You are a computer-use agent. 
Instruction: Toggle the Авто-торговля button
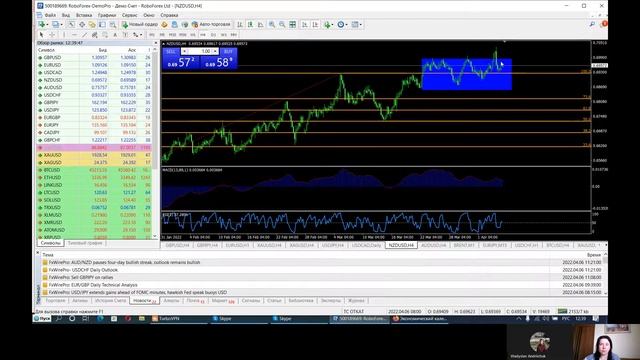point(211,24)
